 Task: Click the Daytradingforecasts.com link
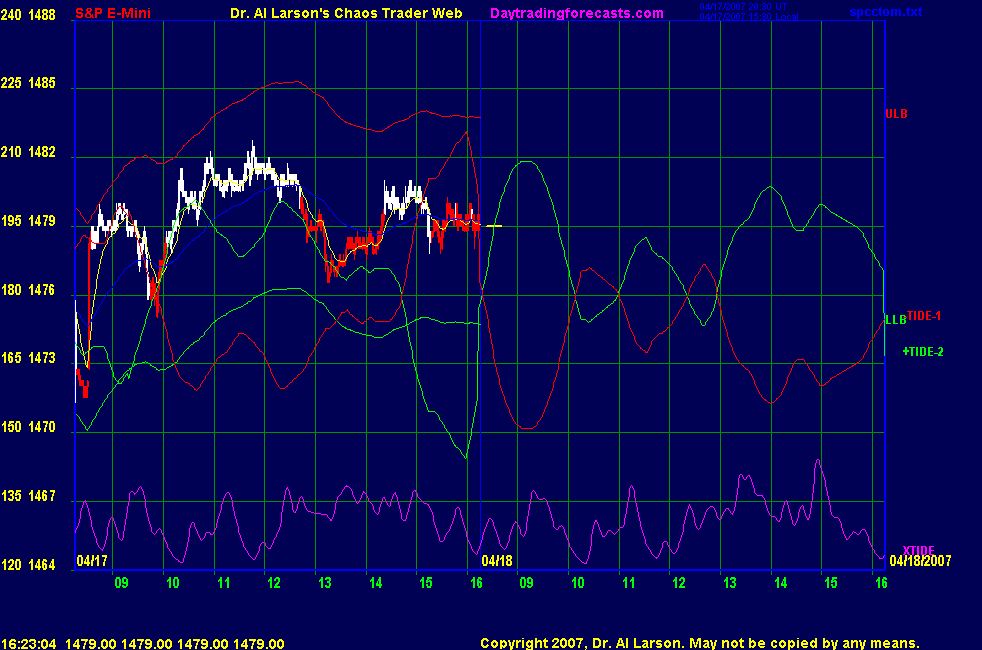[576, 13]
